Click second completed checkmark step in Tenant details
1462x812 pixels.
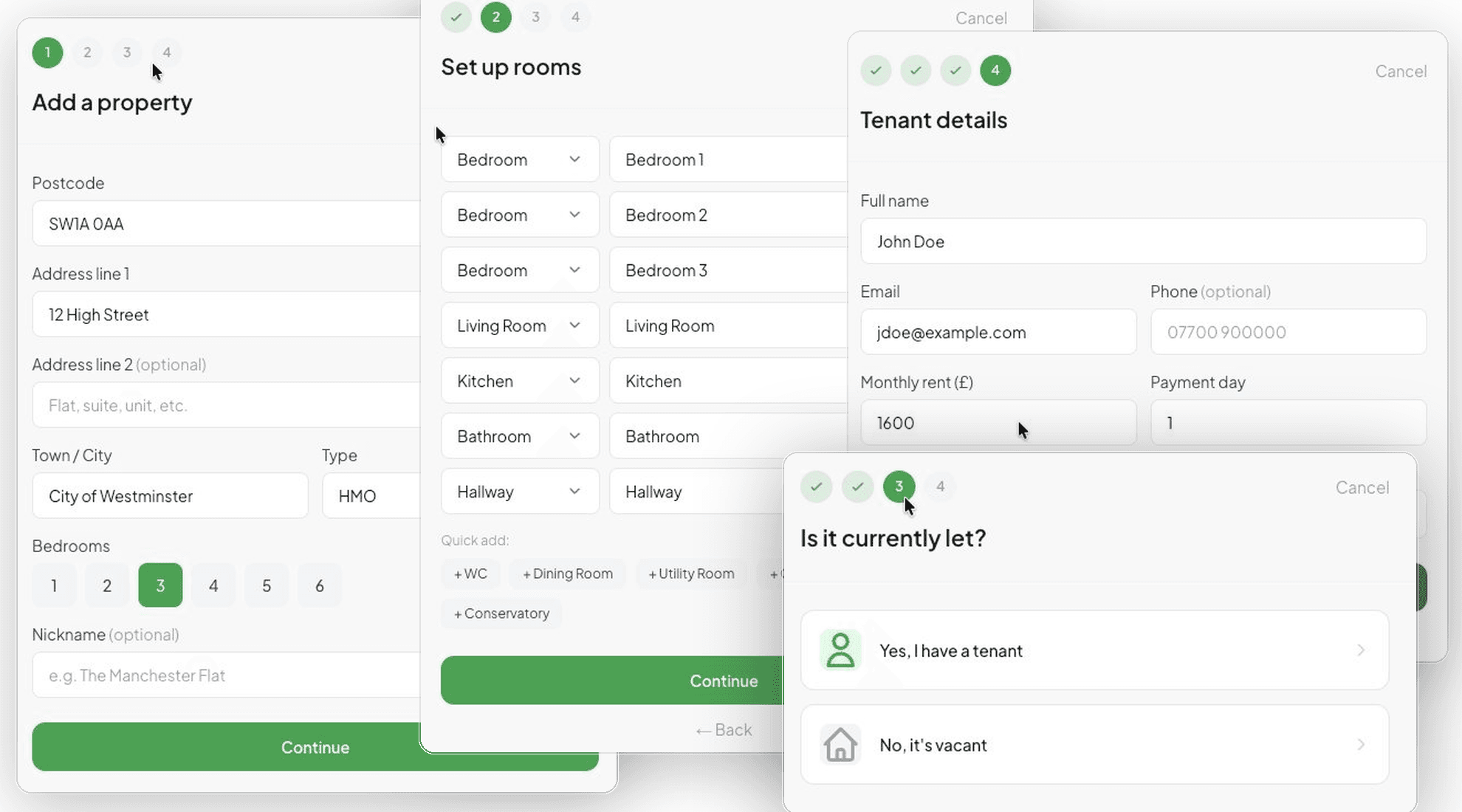point(916,70)
